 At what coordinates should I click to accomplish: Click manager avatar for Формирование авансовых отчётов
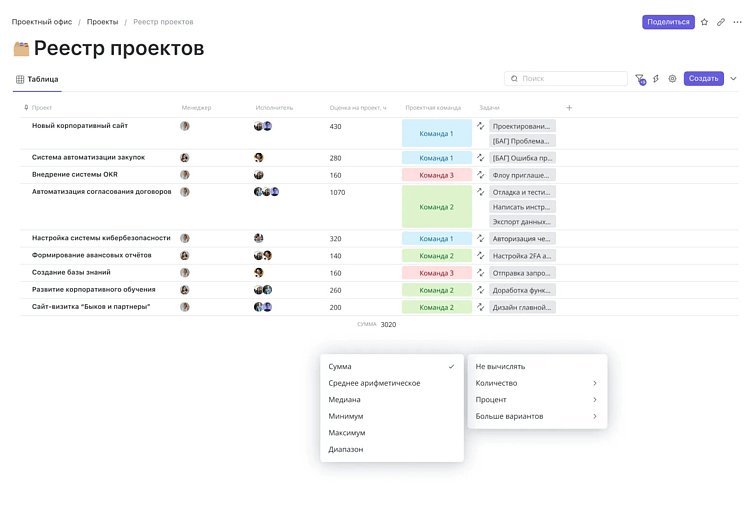(x=185, y=255)
